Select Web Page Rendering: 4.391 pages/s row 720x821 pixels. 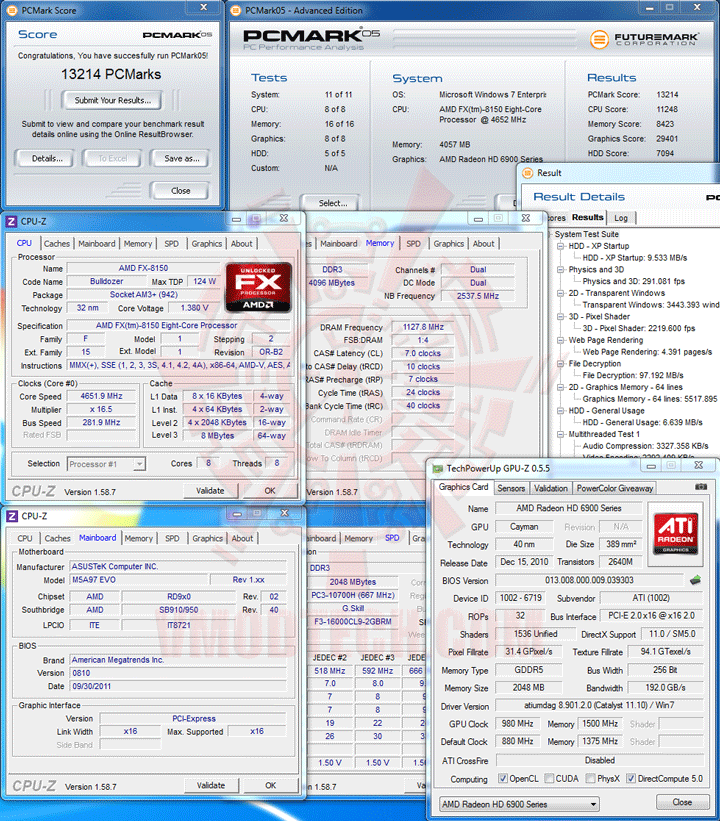[x=647, y=352]
